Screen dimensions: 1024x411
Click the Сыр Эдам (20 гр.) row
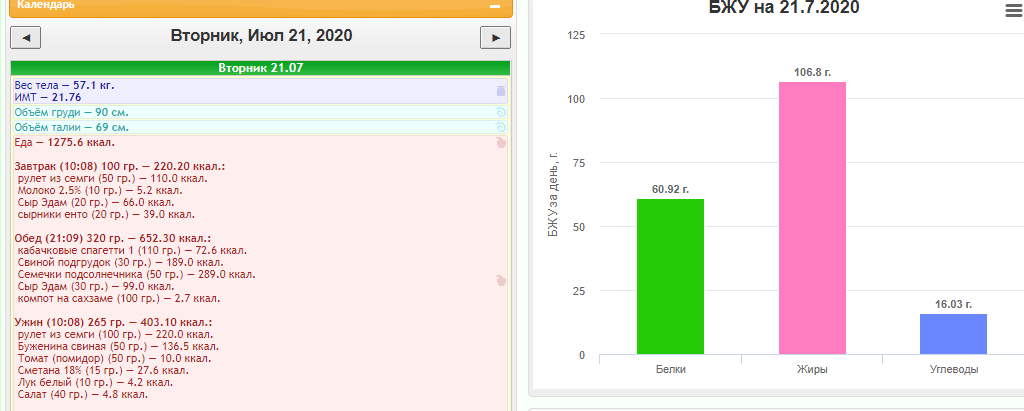pos(98,202)
